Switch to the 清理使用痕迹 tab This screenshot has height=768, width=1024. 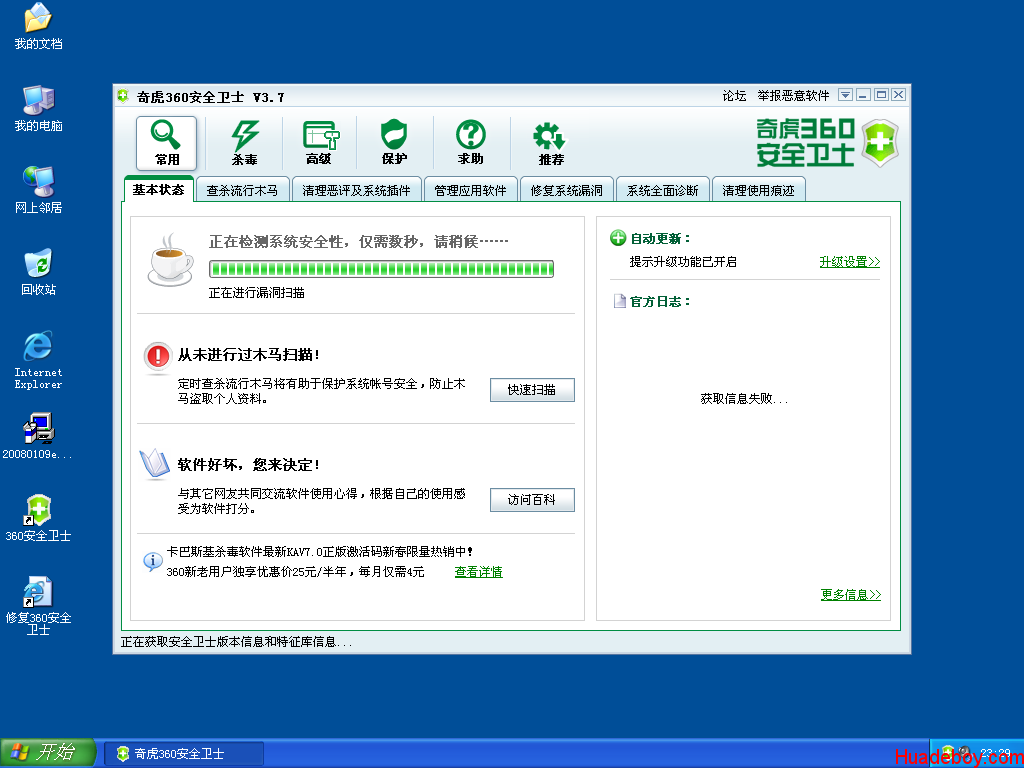[758, 190]
